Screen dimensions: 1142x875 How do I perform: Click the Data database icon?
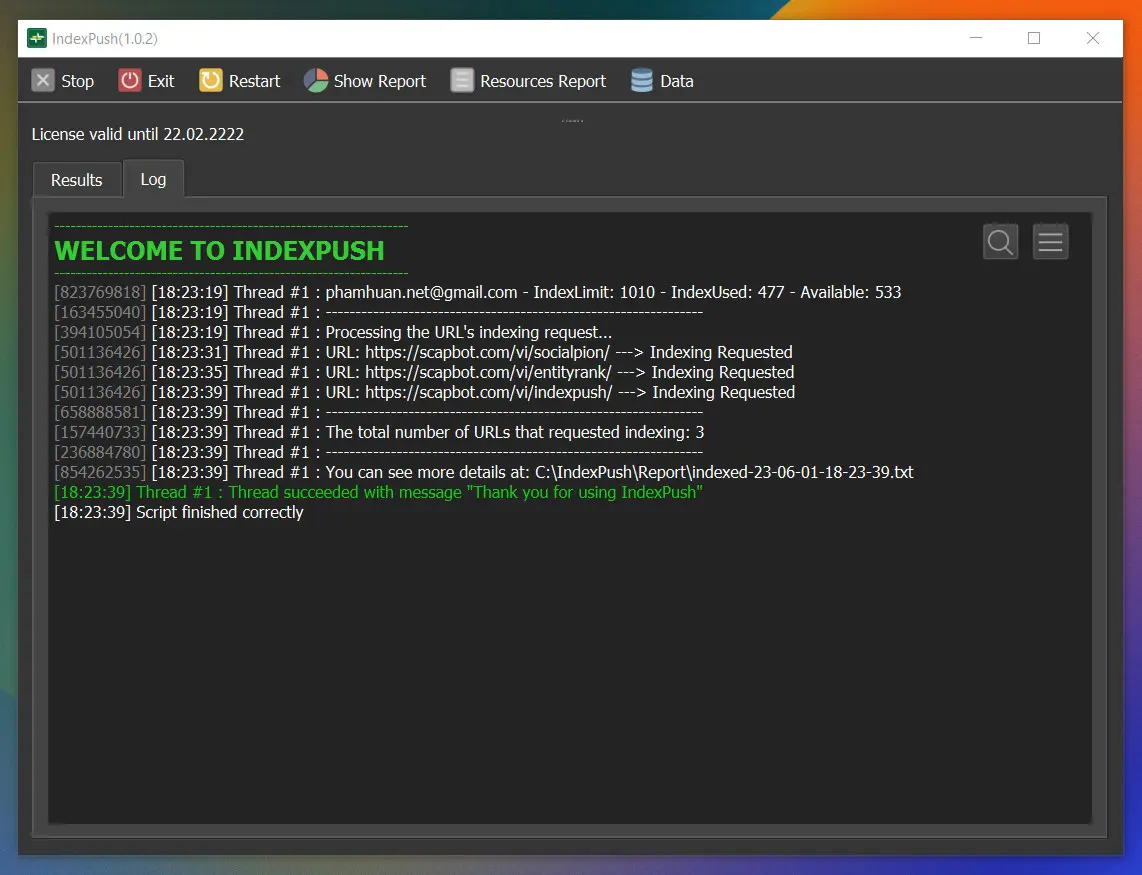point(642,80)
